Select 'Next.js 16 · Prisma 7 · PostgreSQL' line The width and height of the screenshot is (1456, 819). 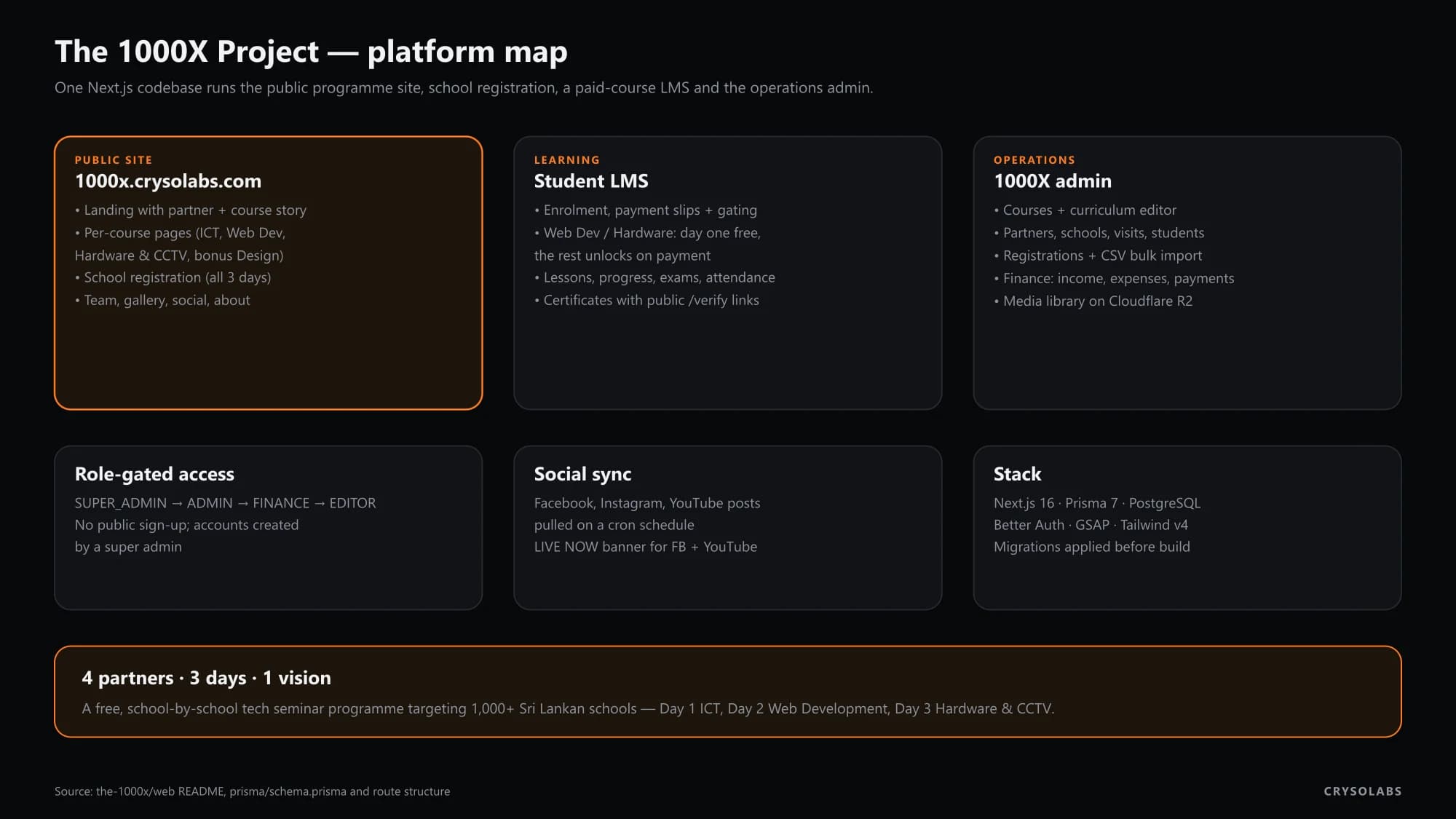[1097, 503]
